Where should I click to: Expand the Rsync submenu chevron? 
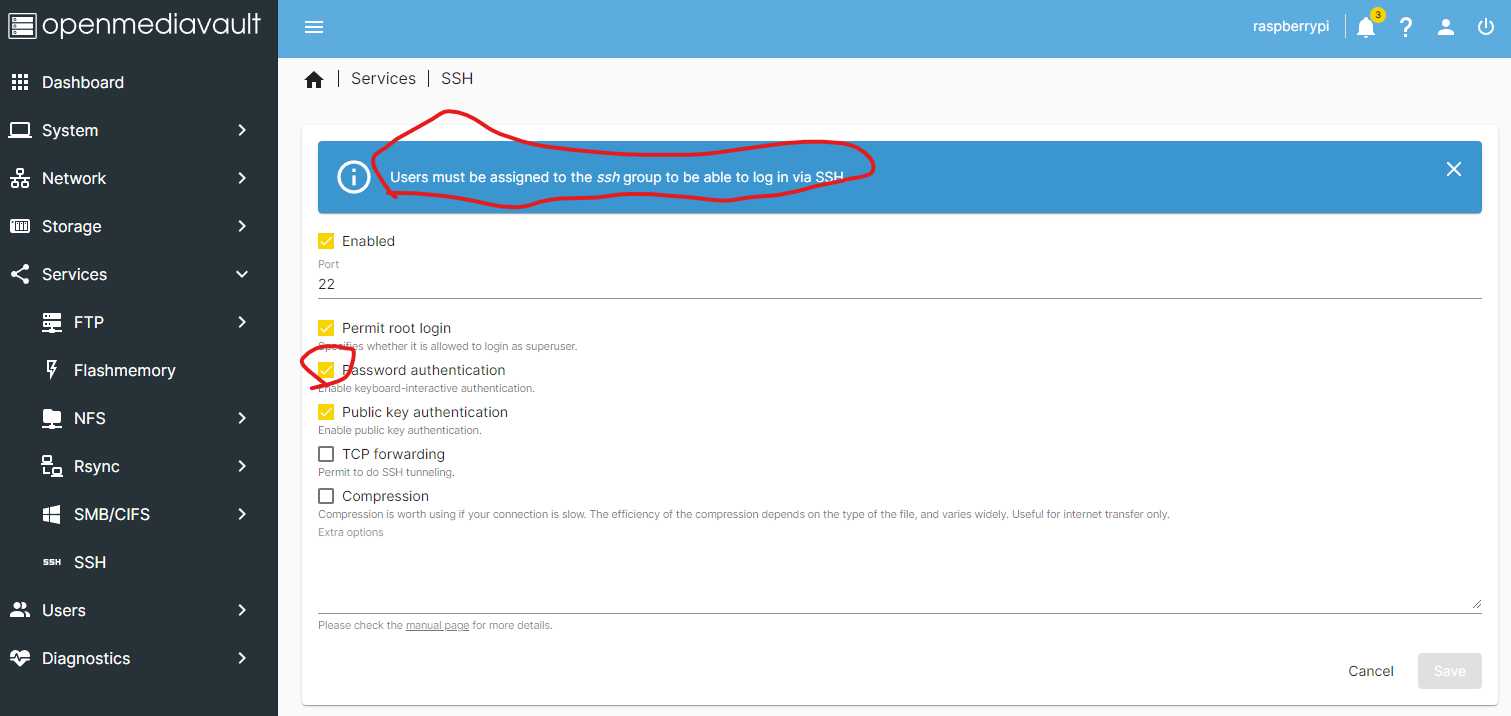242,466
